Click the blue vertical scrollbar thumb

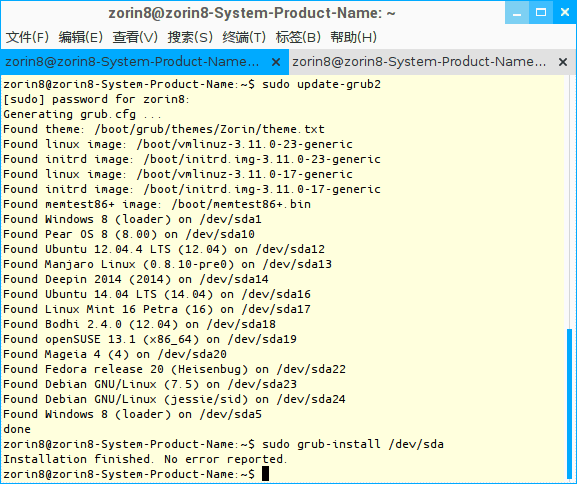(570, 404)
